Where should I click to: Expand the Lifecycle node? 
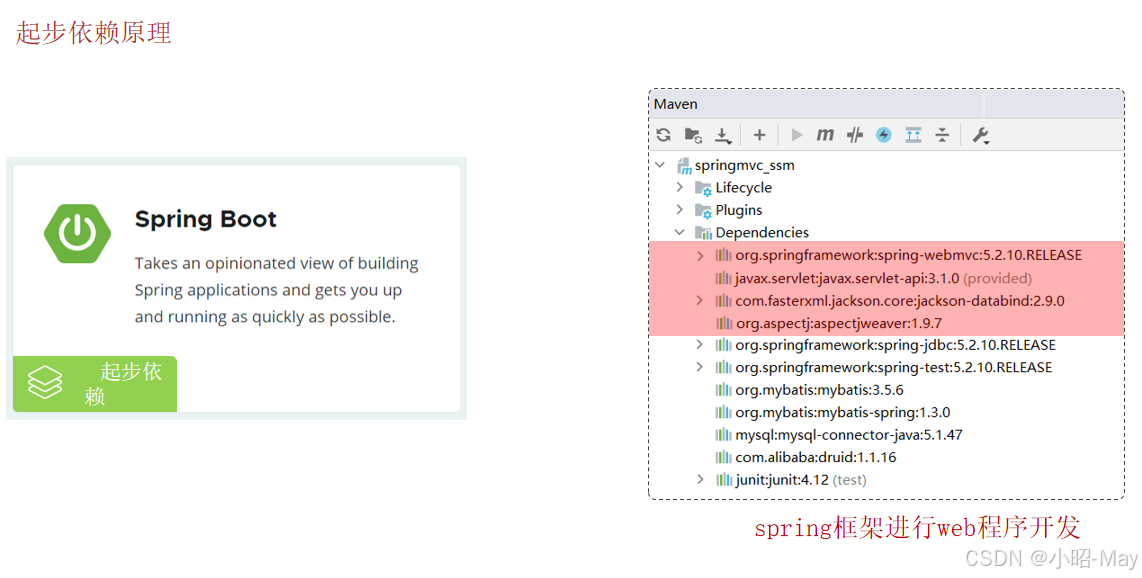[x=680, y=187]
